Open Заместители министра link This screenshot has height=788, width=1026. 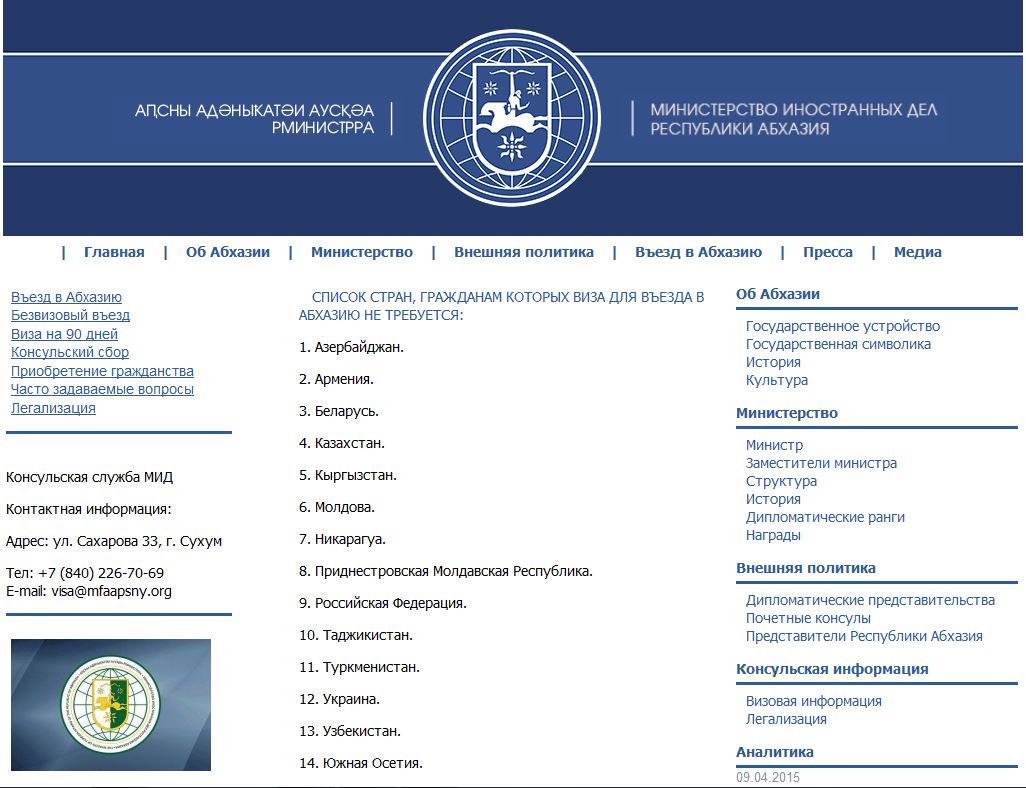(x=821, y=463)
